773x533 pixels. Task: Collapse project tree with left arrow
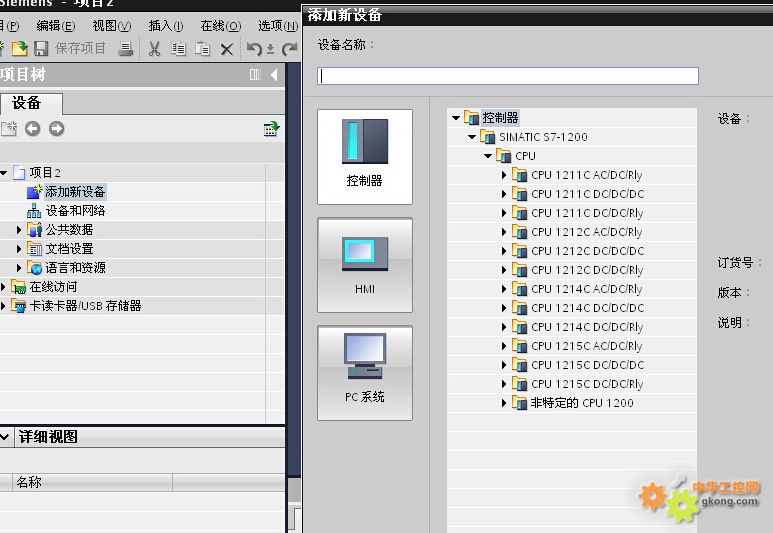pyautogui.click(x=274, y=74)
